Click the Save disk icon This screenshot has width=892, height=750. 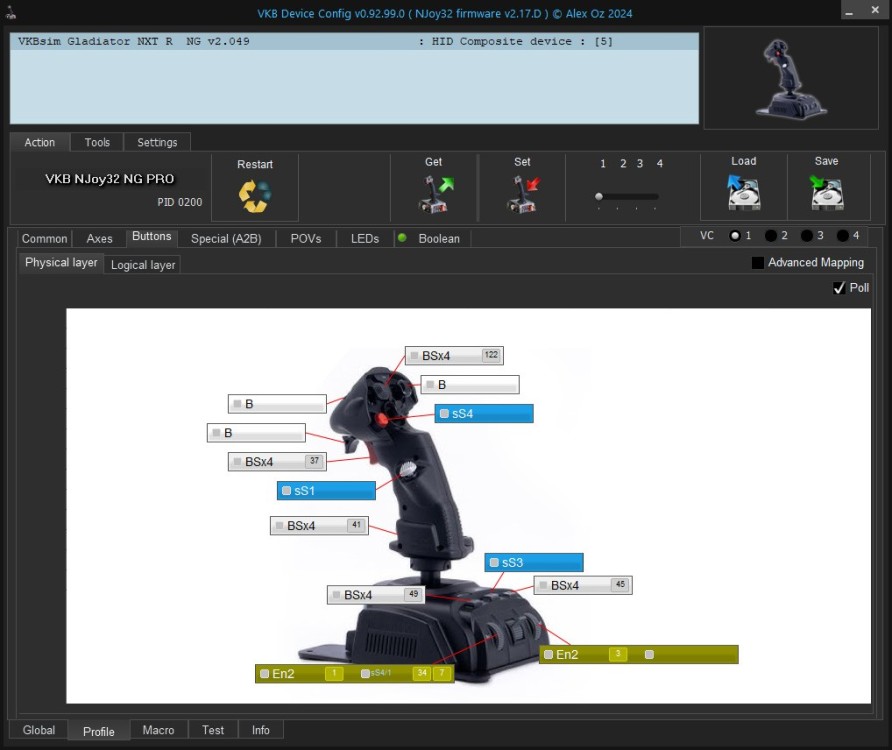pos(827,192)
